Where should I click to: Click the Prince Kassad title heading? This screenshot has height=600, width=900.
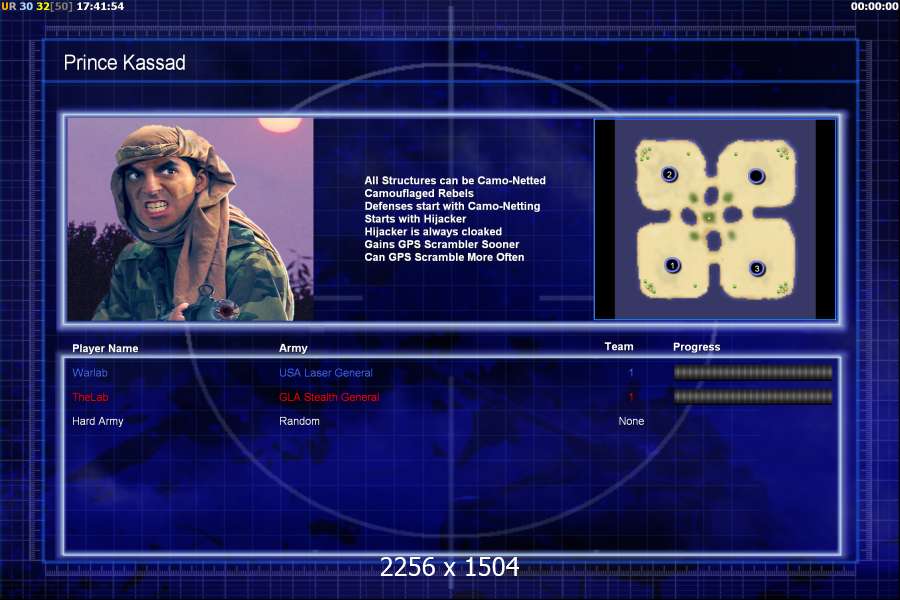(x=124, y=63)
